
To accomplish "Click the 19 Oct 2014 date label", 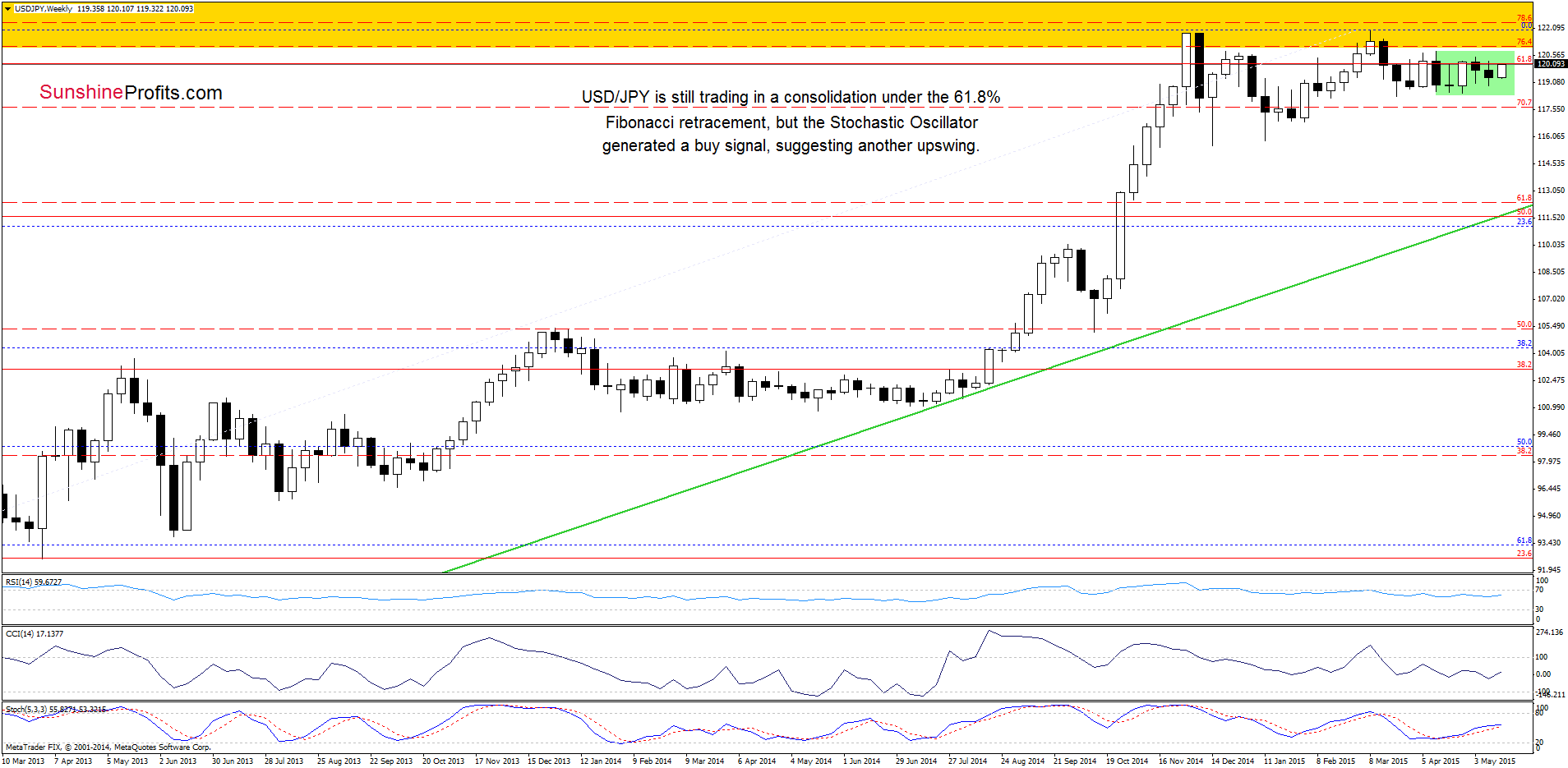I will (x=1128, y=761).
